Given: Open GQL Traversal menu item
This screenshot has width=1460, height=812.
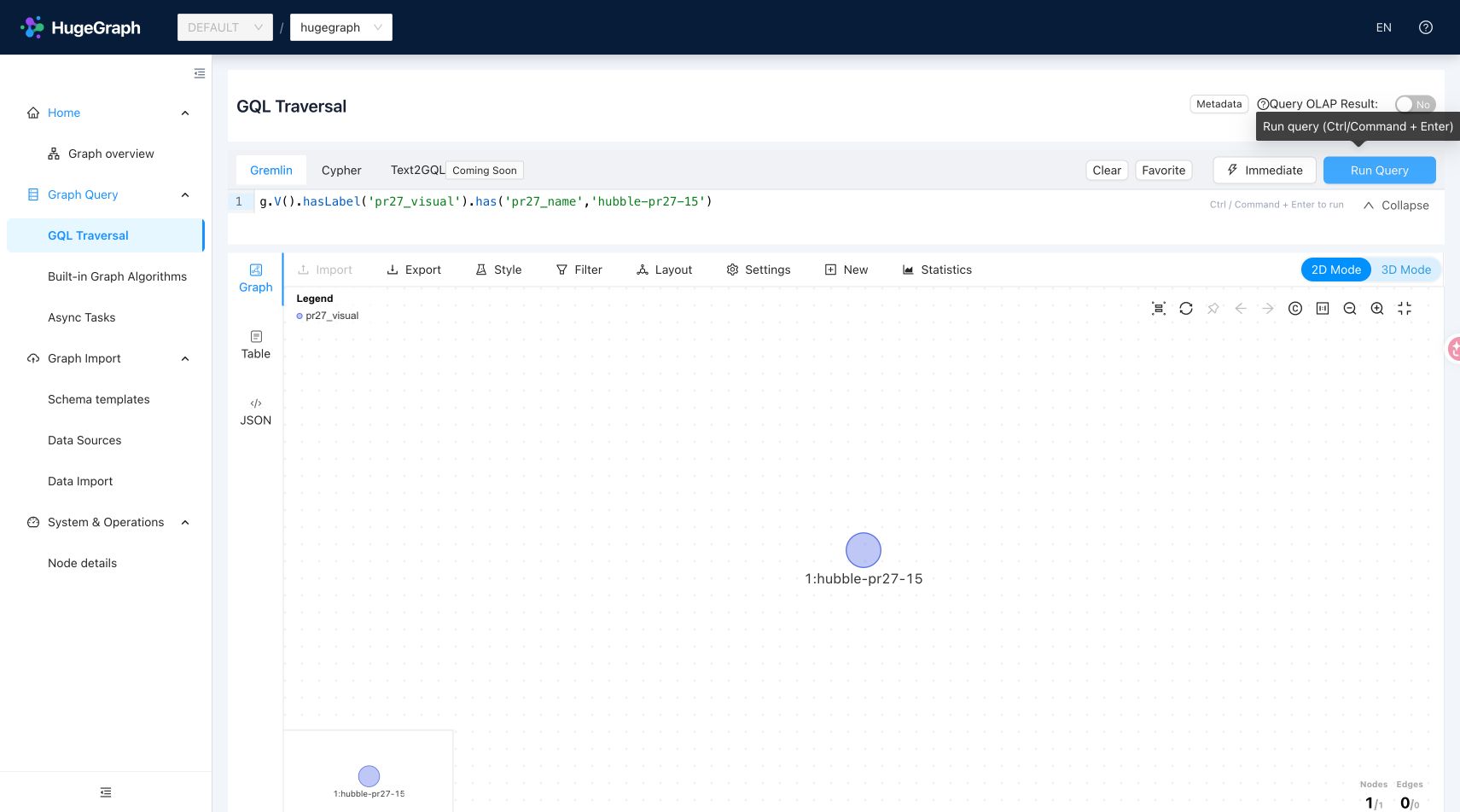Looking at the screenshot, I should click(x=106, y=235).
